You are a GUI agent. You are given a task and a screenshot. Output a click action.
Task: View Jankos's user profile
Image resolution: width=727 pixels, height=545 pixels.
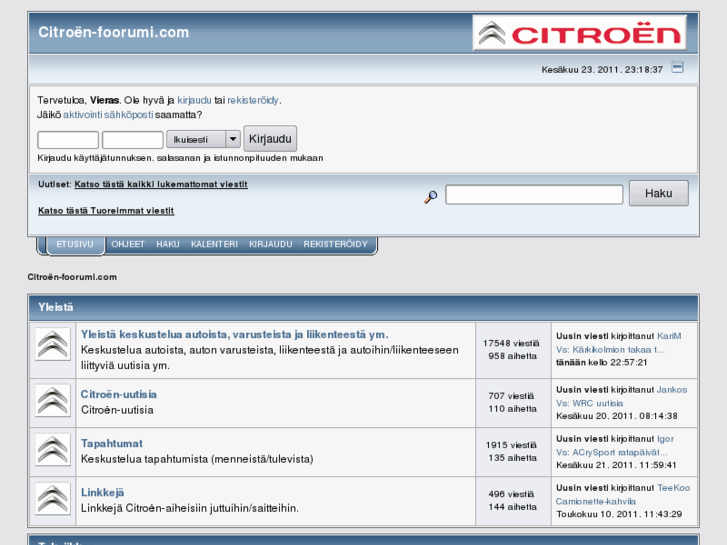click(x=672, y=390)
